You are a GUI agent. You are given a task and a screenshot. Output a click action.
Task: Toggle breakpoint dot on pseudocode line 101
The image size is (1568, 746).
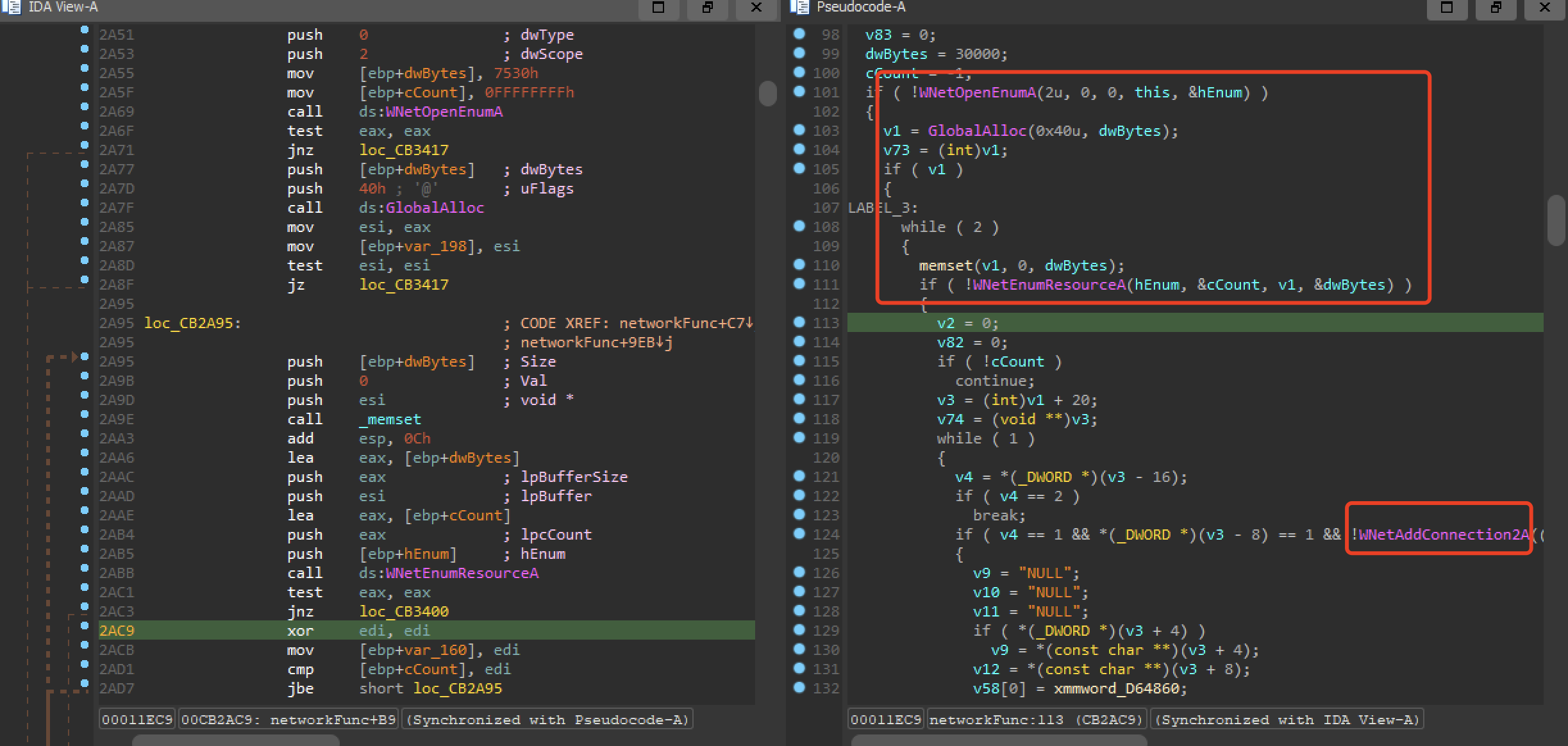(x=799, y=92)
